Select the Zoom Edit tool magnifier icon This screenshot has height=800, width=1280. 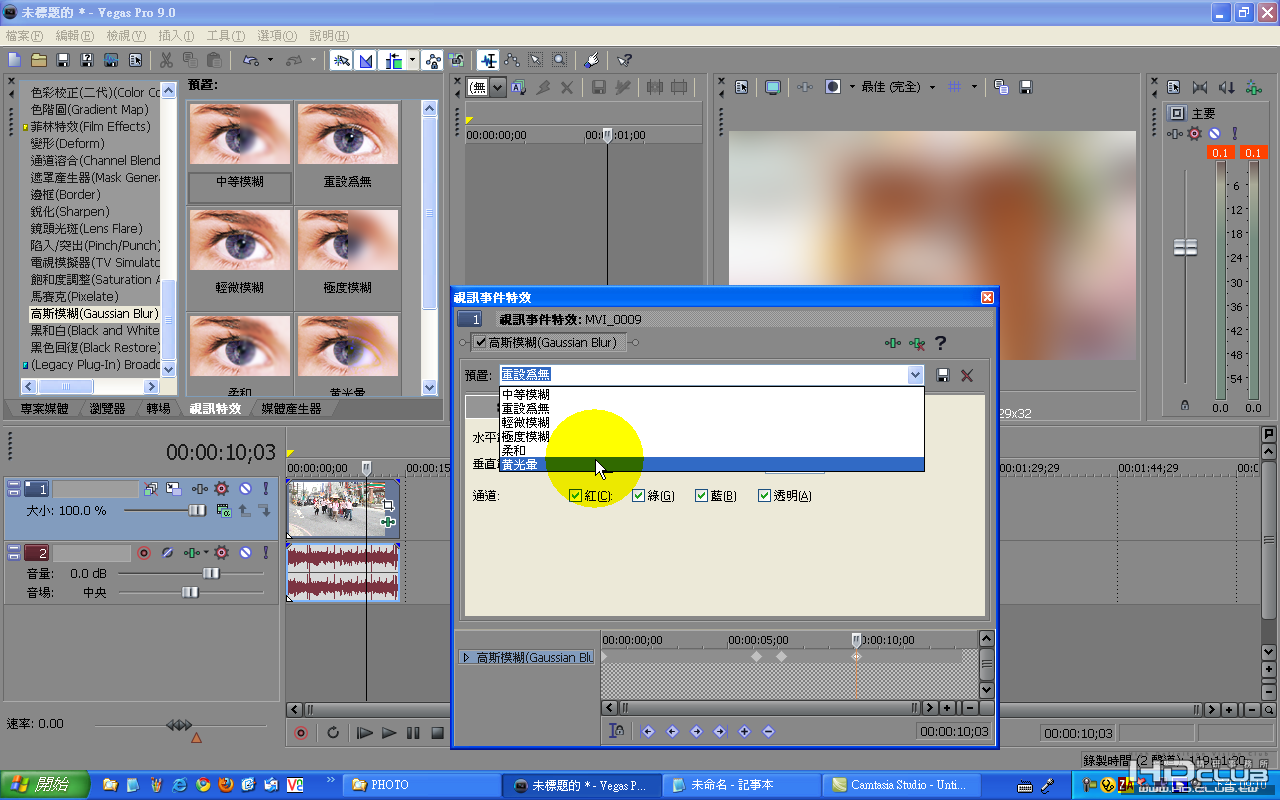tap(560, 61)
